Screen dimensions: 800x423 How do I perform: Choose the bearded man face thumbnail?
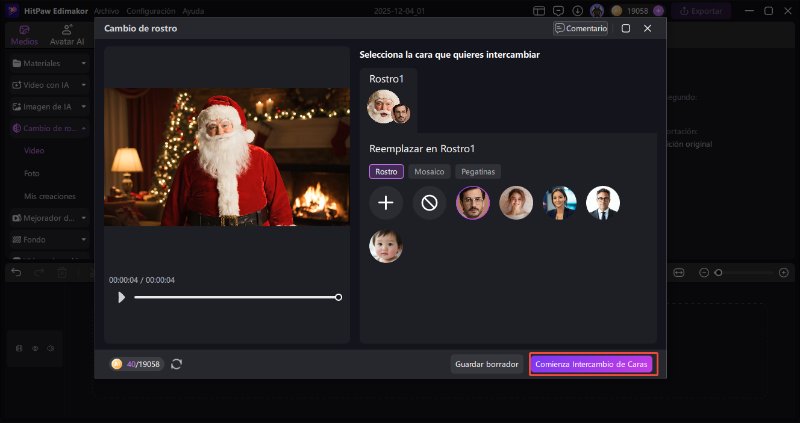[472, 203]
